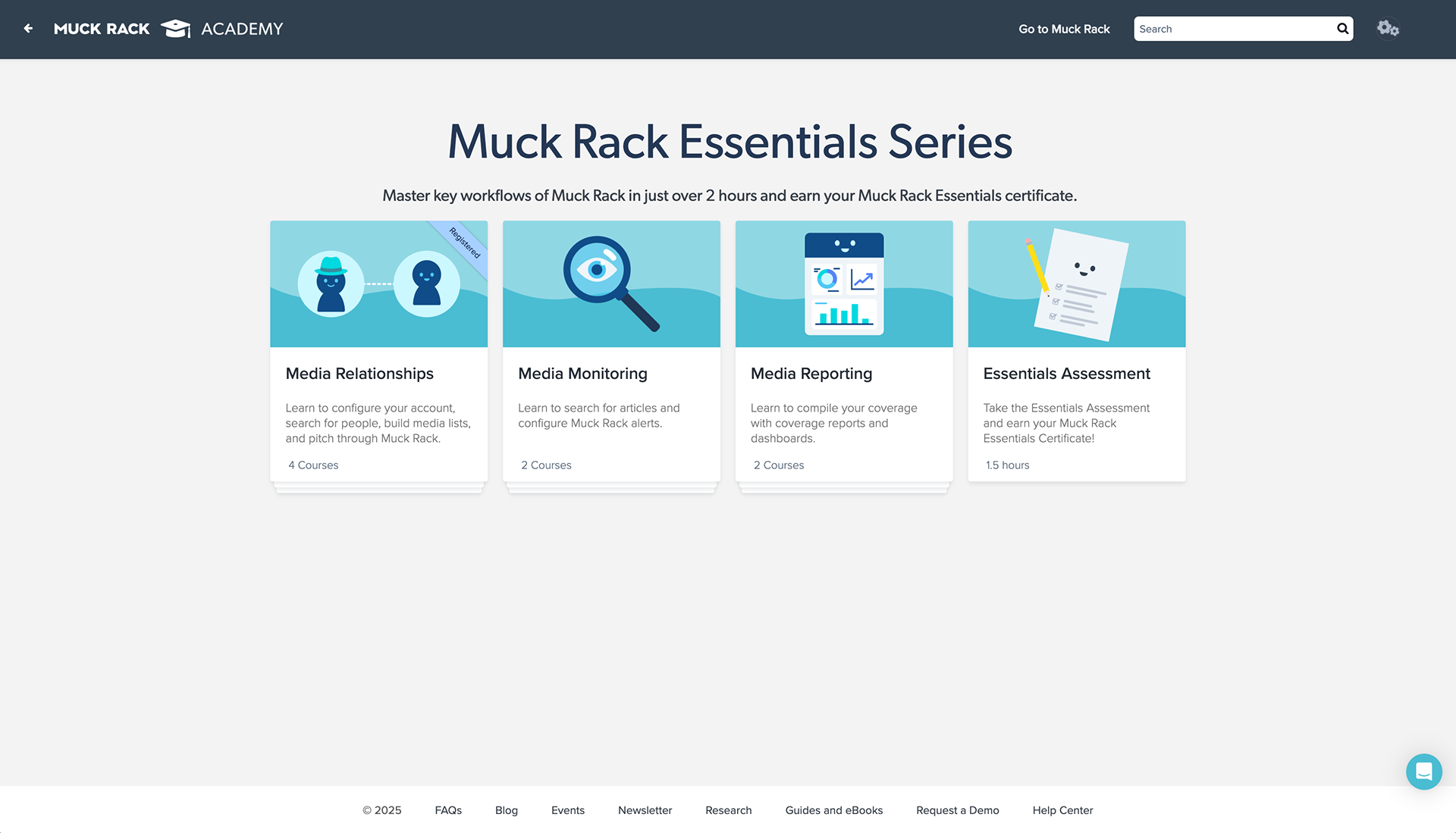This screenshot has width=1456, height=833.
Task: Click inside the Search input field
Action: click(1228, 29)
